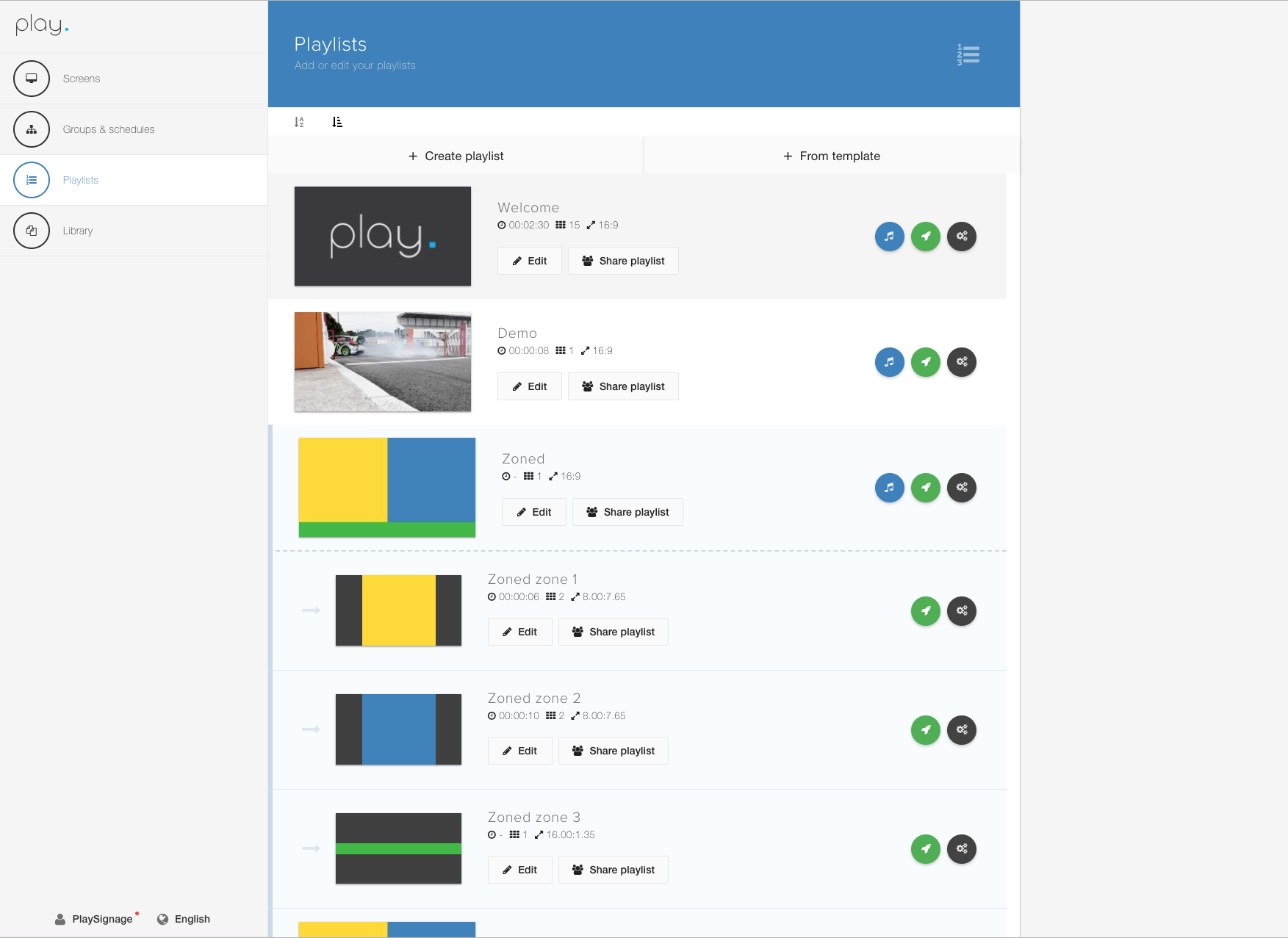This screenshot has width=1288, height=938.
Task: Open the Groups & schedules section
Action: click(x=109, y=129)
